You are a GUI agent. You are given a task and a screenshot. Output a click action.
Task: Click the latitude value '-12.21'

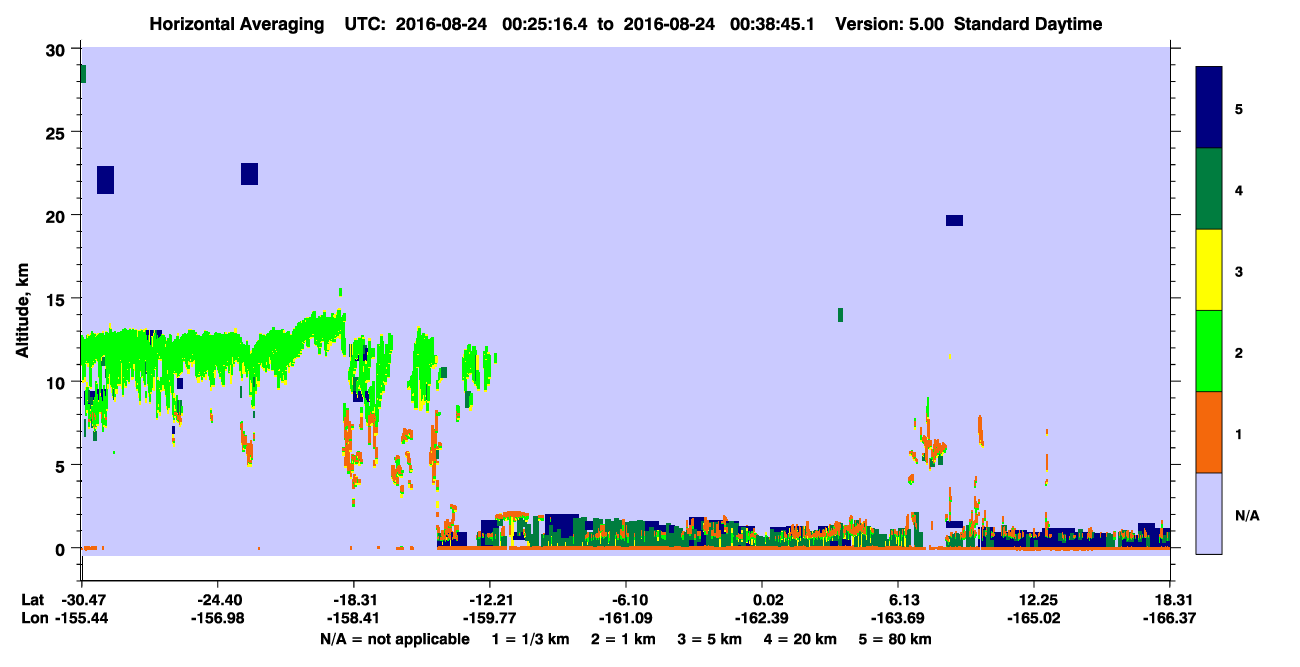pos(489,600)
